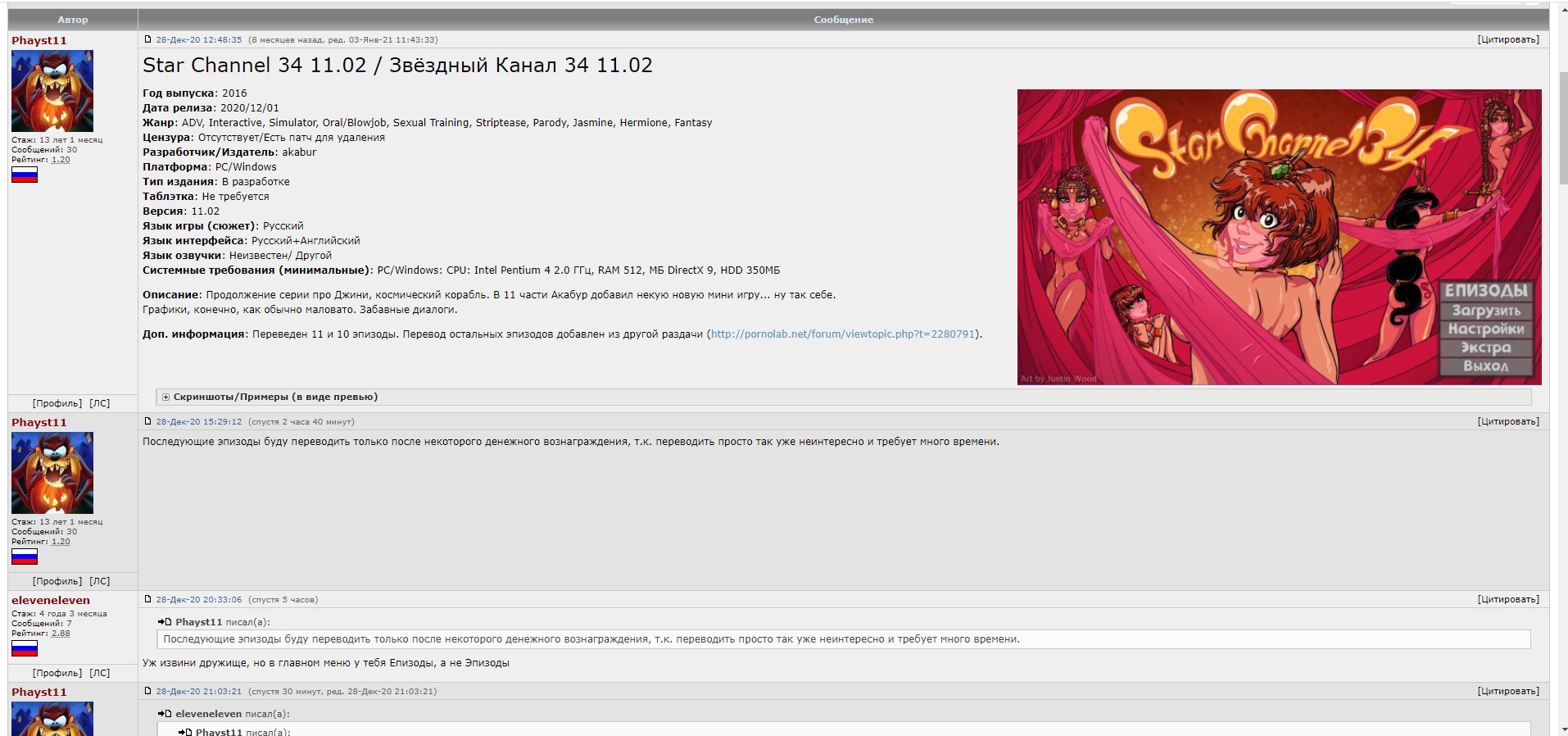
Task: Click the Russian flag under the first Phayst11 avatar
Action: 25,175
